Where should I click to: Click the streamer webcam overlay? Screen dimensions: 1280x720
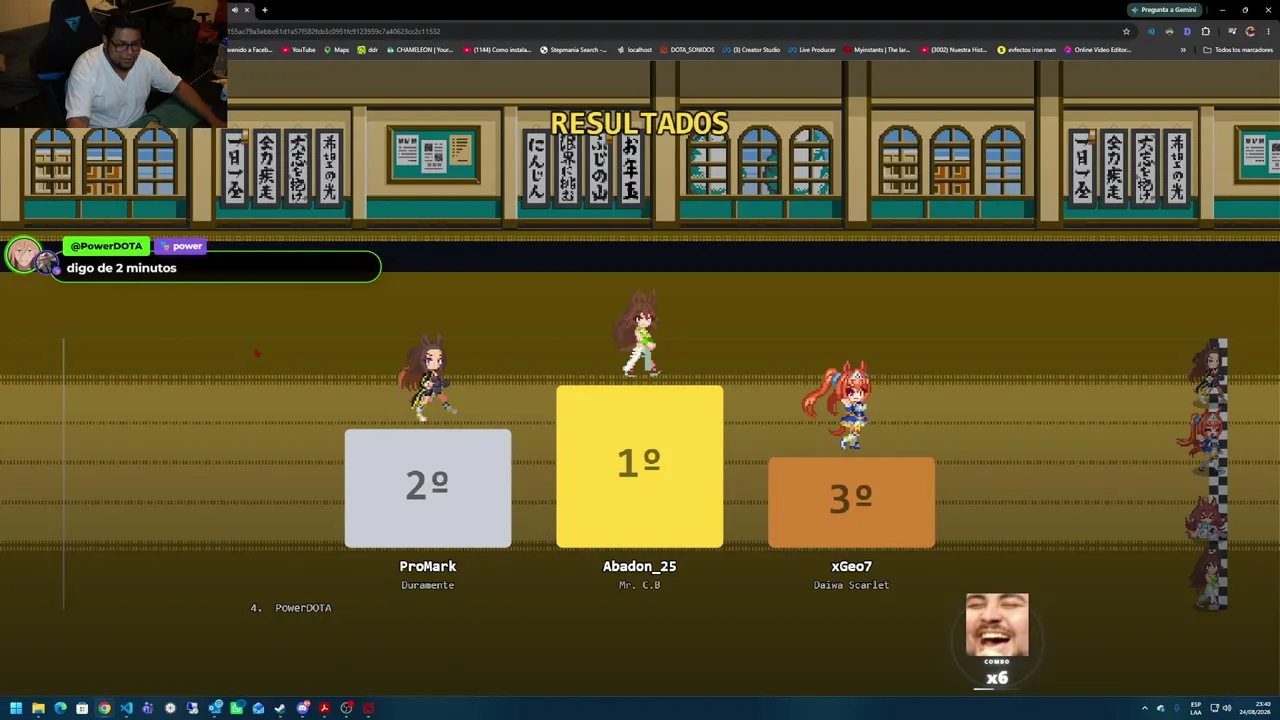tap(113, 64)
